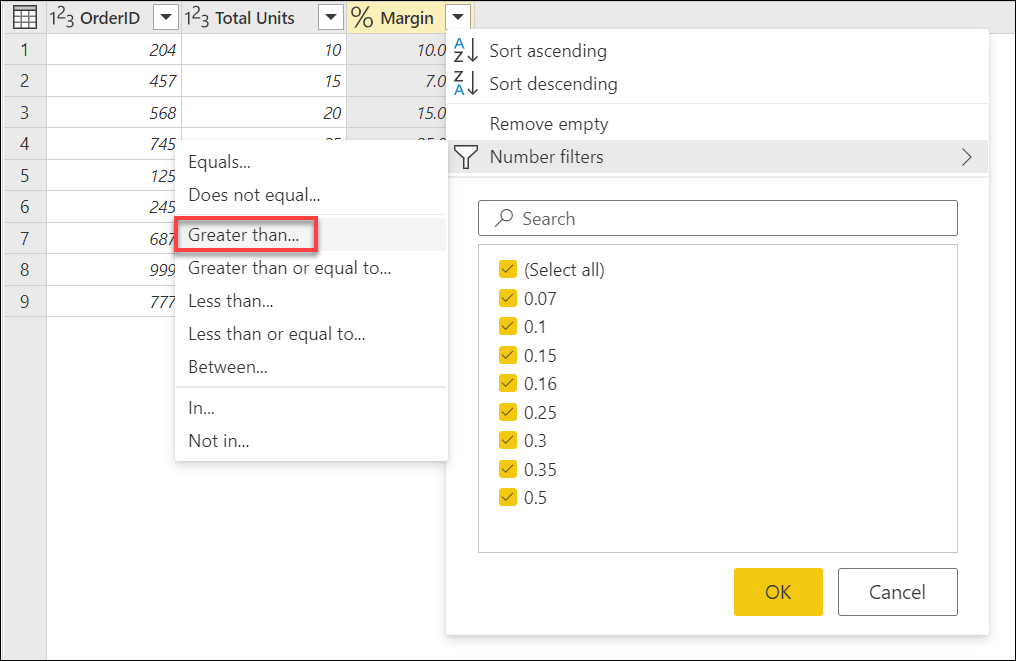Click the OK button to apply filter
Image resolution: width=1016 pixels, height=661 pixels.
tap(778, 592)
